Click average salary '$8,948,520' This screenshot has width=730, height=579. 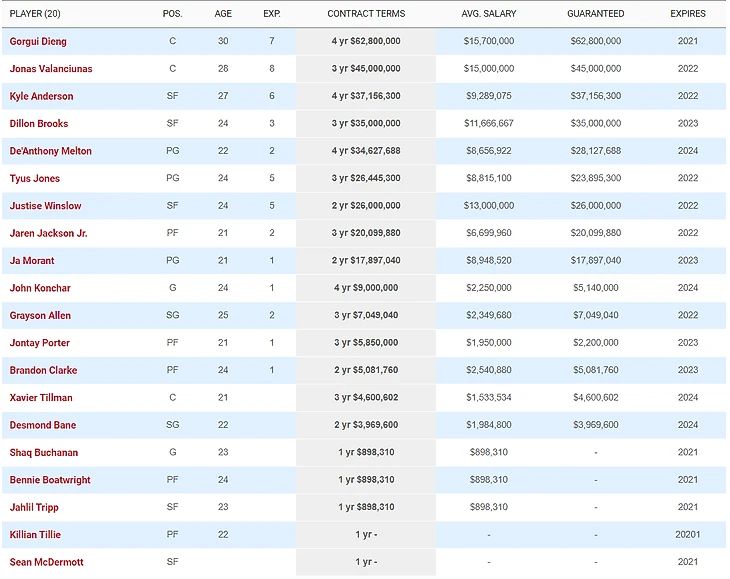point(489,261)
